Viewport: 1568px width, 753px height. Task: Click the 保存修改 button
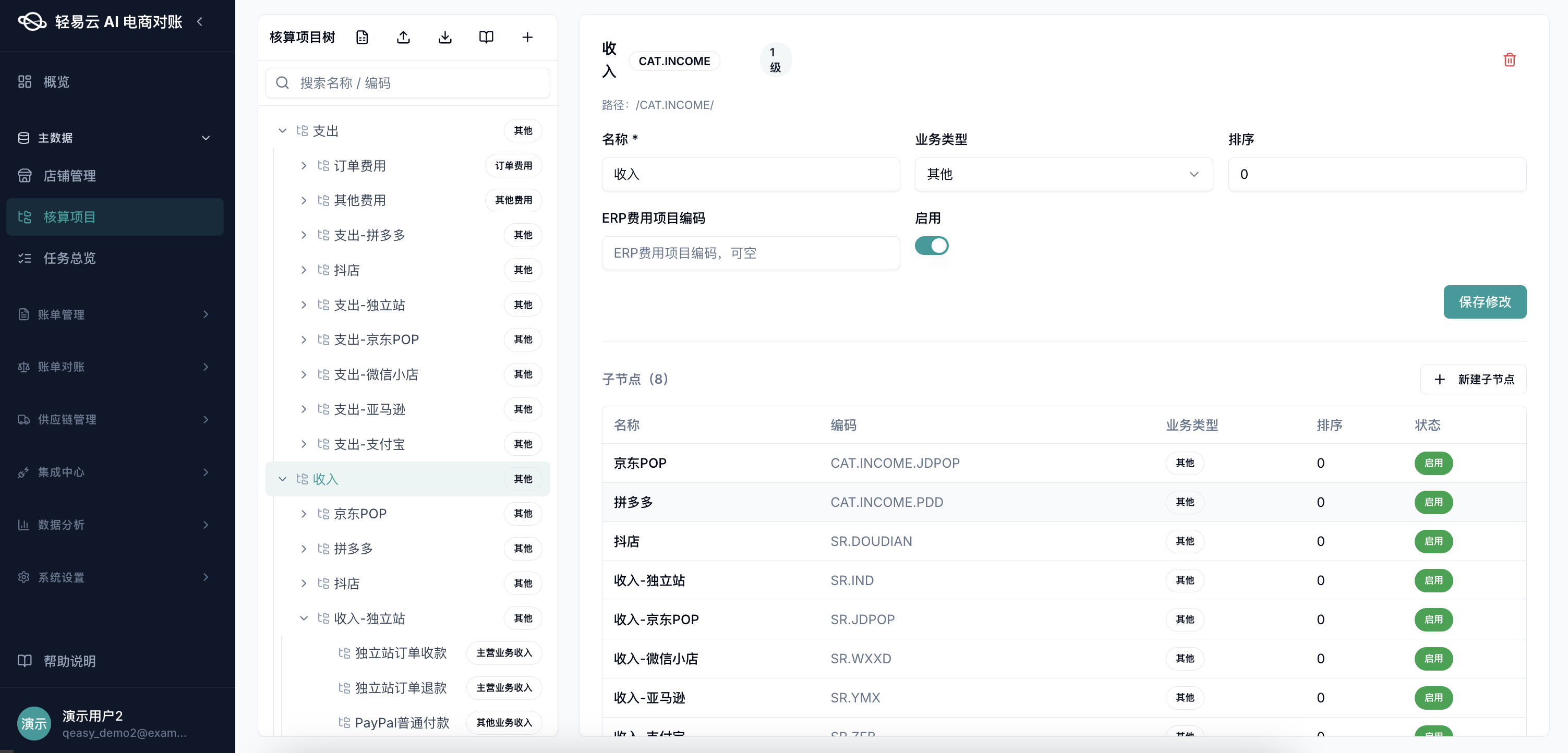coord(1485,302)
